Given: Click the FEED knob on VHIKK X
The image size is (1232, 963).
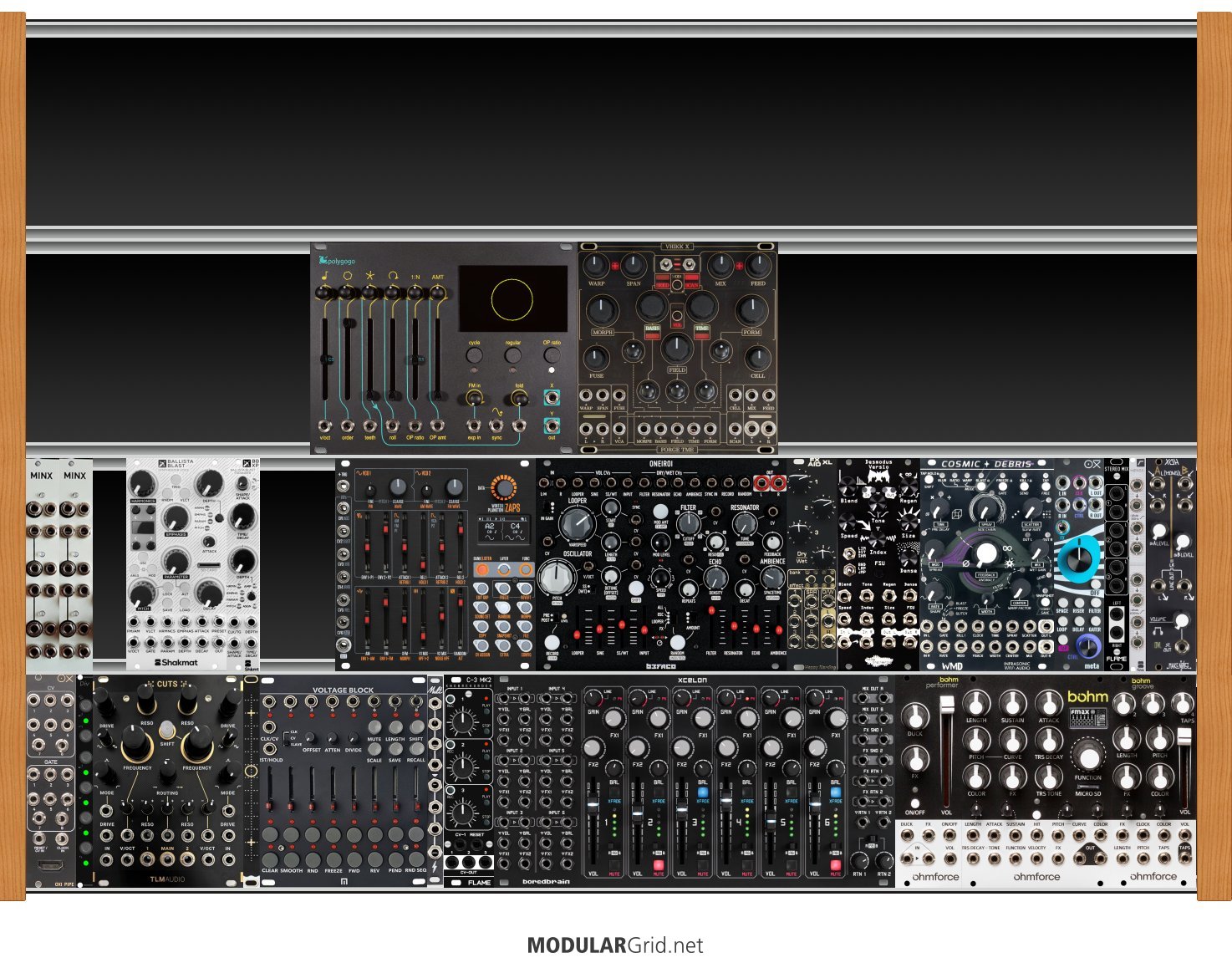Looking at the screenshot, I should (x=758, y=267).
